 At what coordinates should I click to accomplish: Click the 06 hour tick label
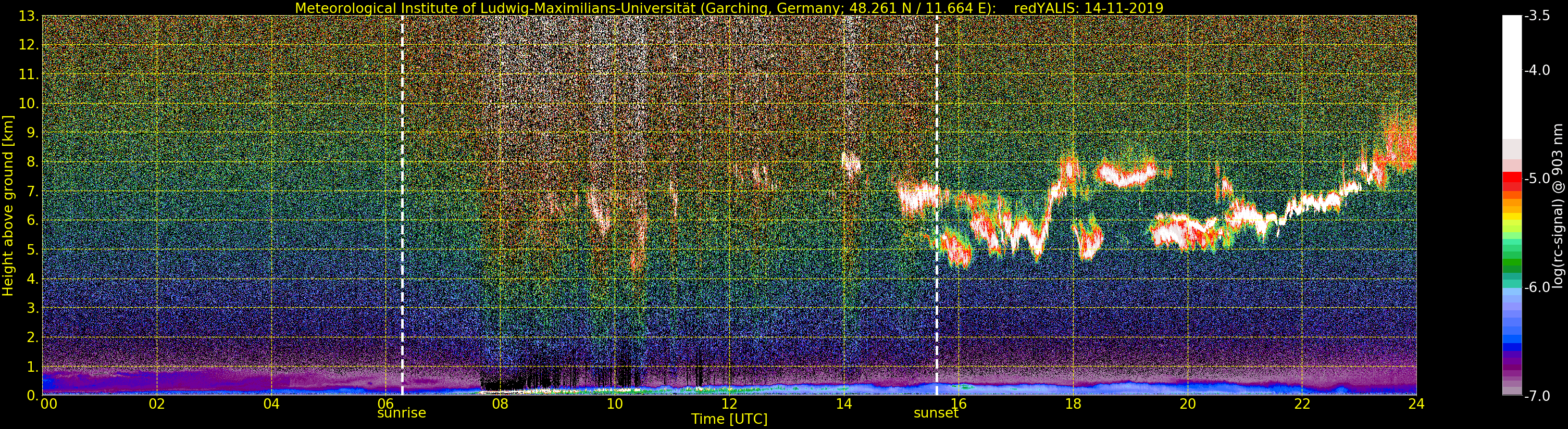385,403
